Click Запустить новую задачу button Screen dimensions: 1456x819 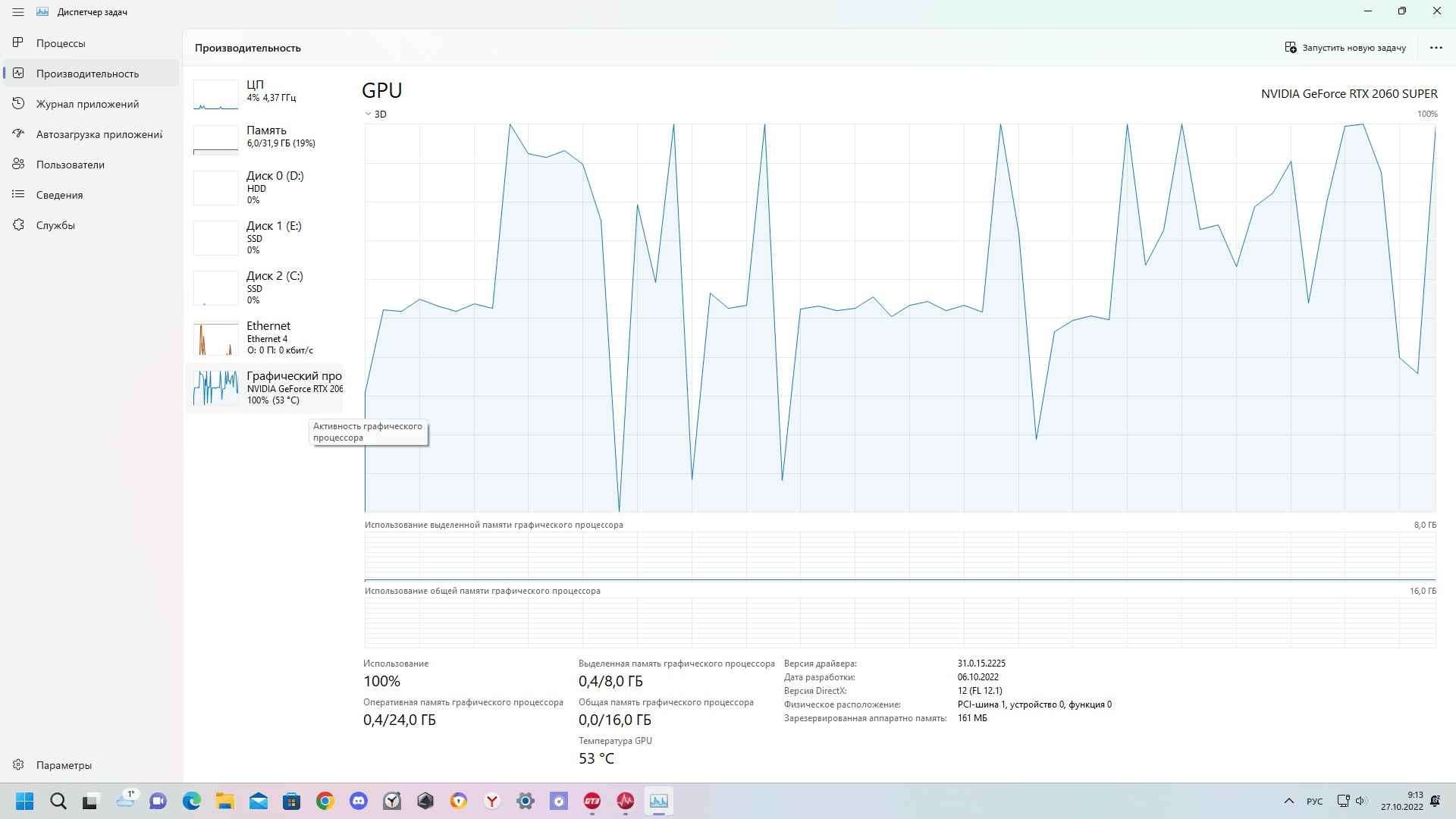1345,48
